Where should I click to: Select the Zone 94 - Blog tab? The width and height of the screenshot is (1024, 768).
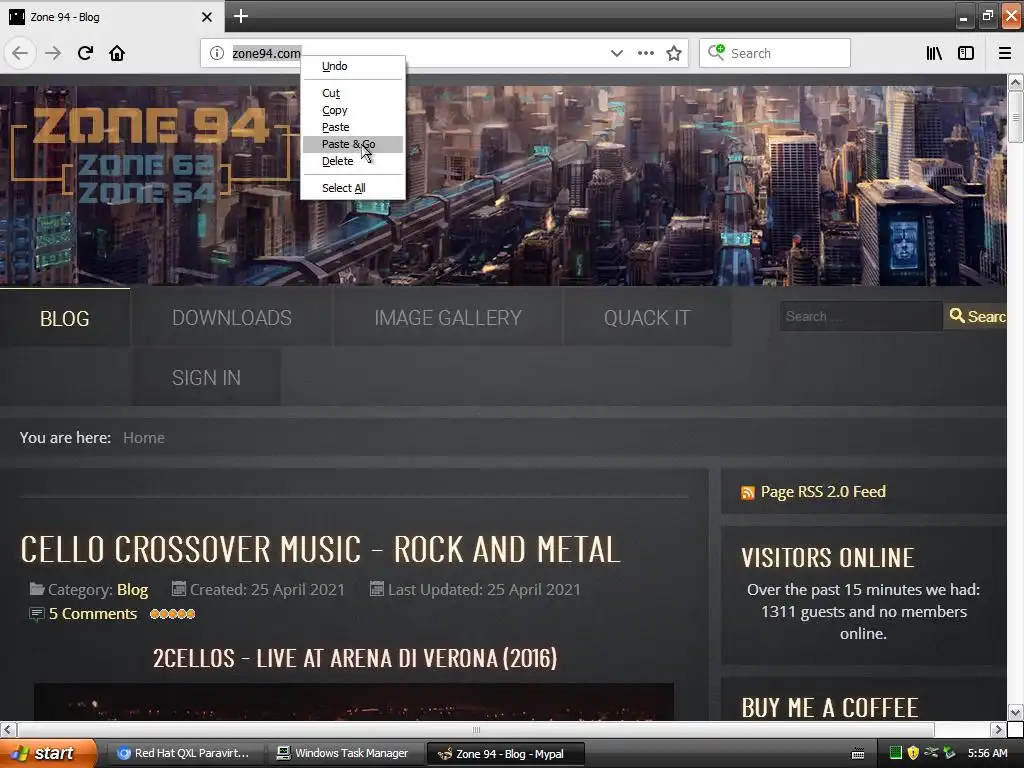111,17
